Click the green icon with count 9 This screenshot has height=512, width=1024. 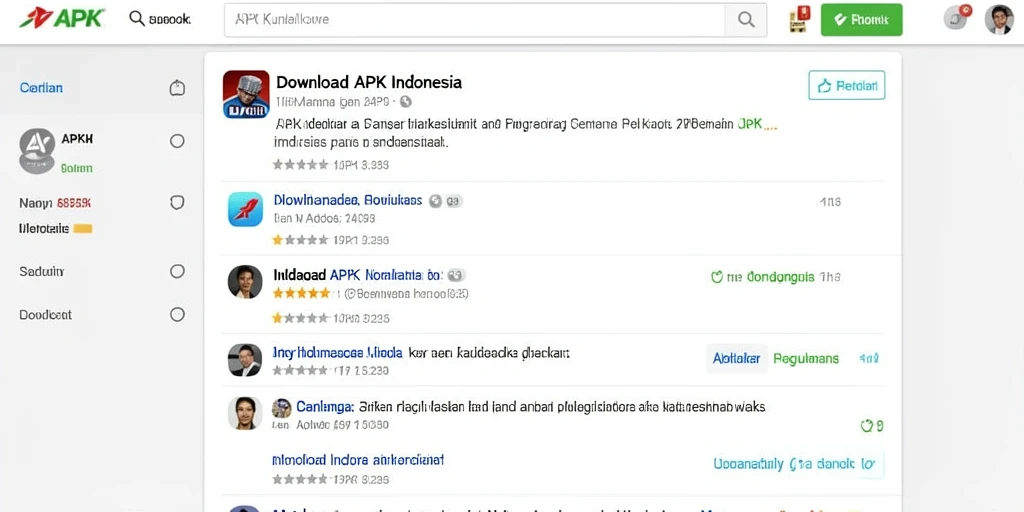click(x=872, y=426)
